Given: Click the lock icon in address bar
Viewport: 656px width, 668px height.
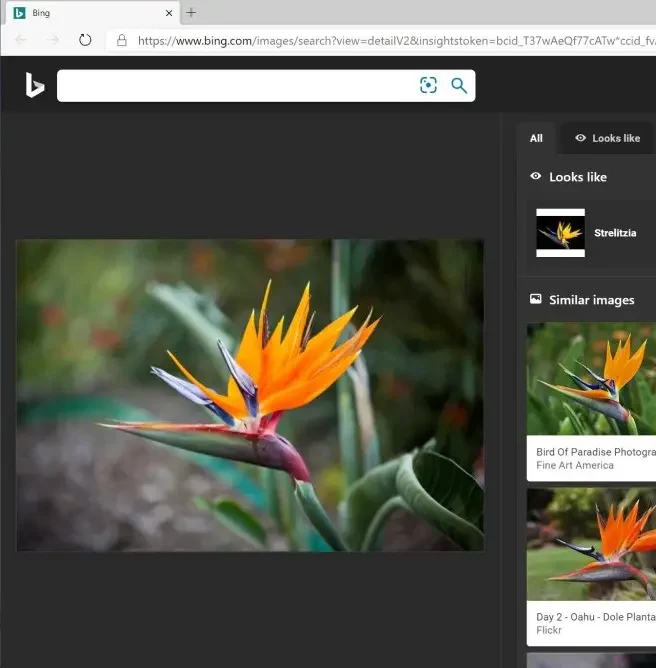Looking at the screenshot, I should [122, 41].
